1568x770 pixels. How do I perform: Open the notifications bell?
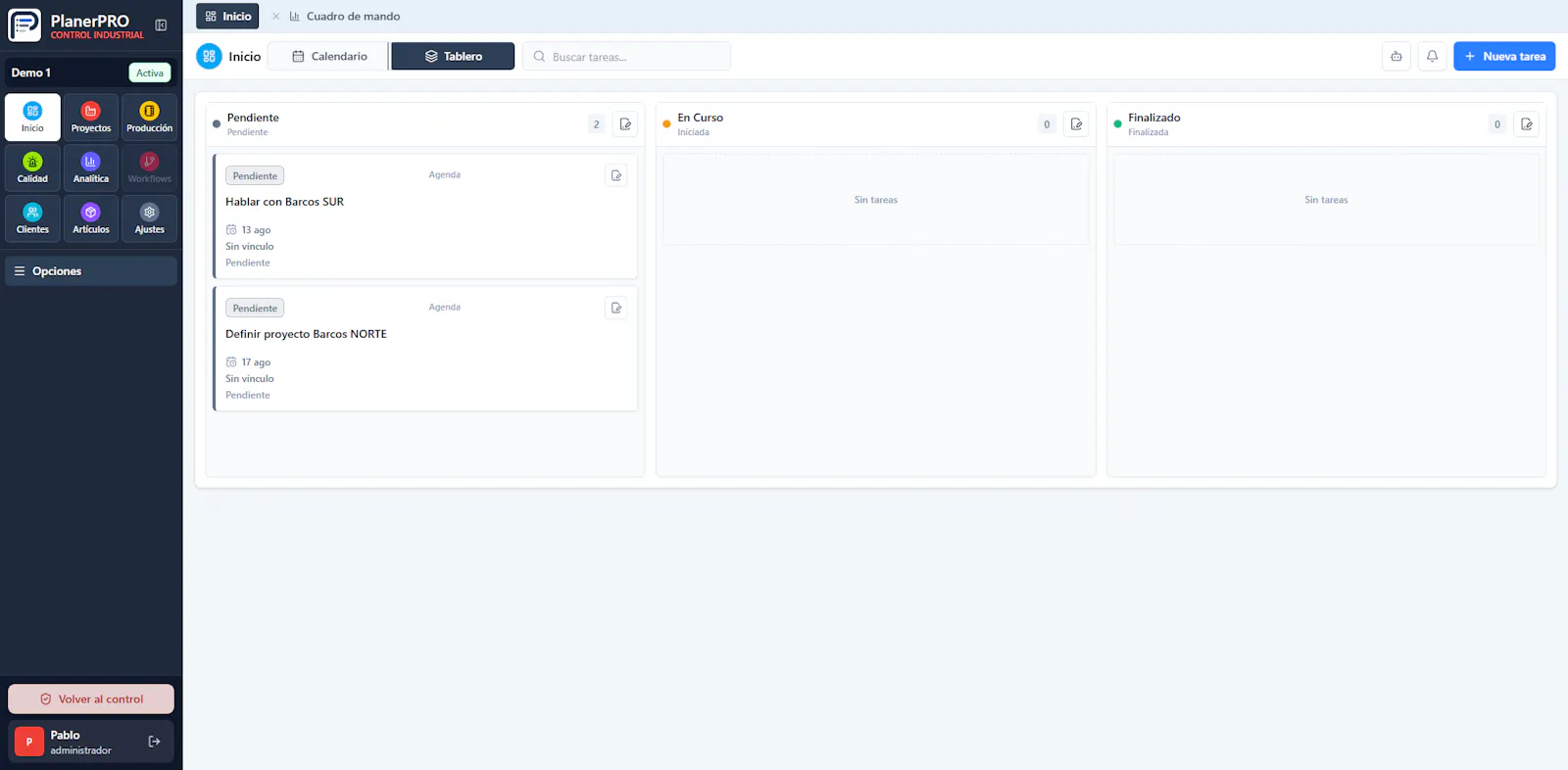[x=1432, y=56]
